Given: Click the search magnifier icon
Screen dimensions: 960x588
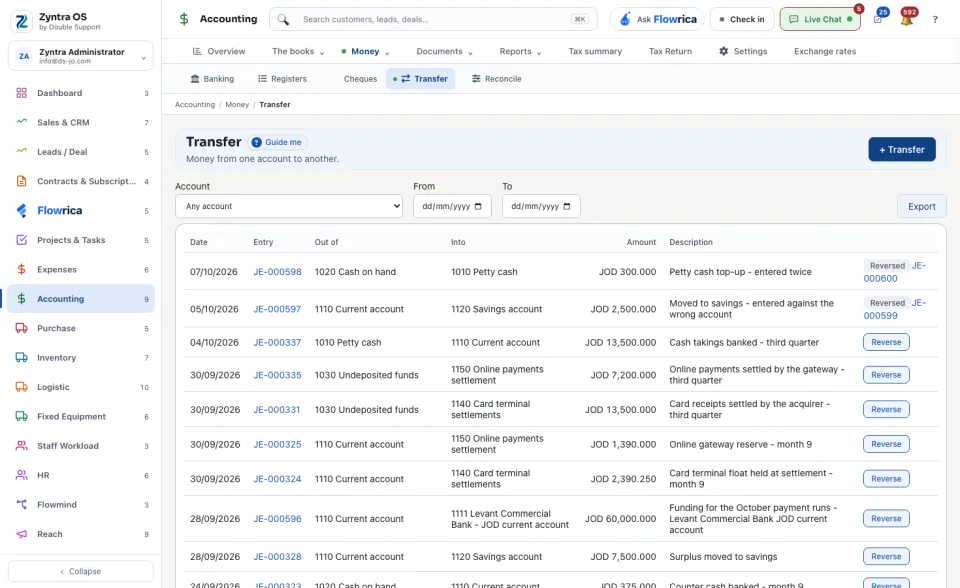Looking at the screenshot, I should pyautogui.click(x=283, y=20).
